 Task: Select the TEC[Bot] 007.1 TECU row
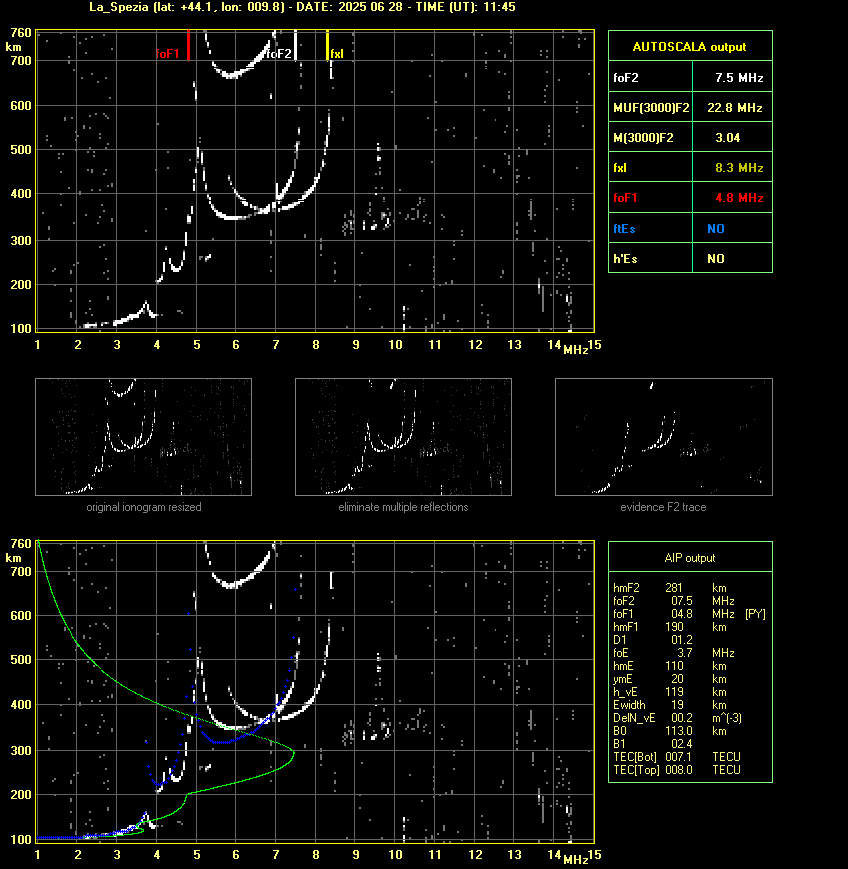pyautogui.click(x=677, y=756)
